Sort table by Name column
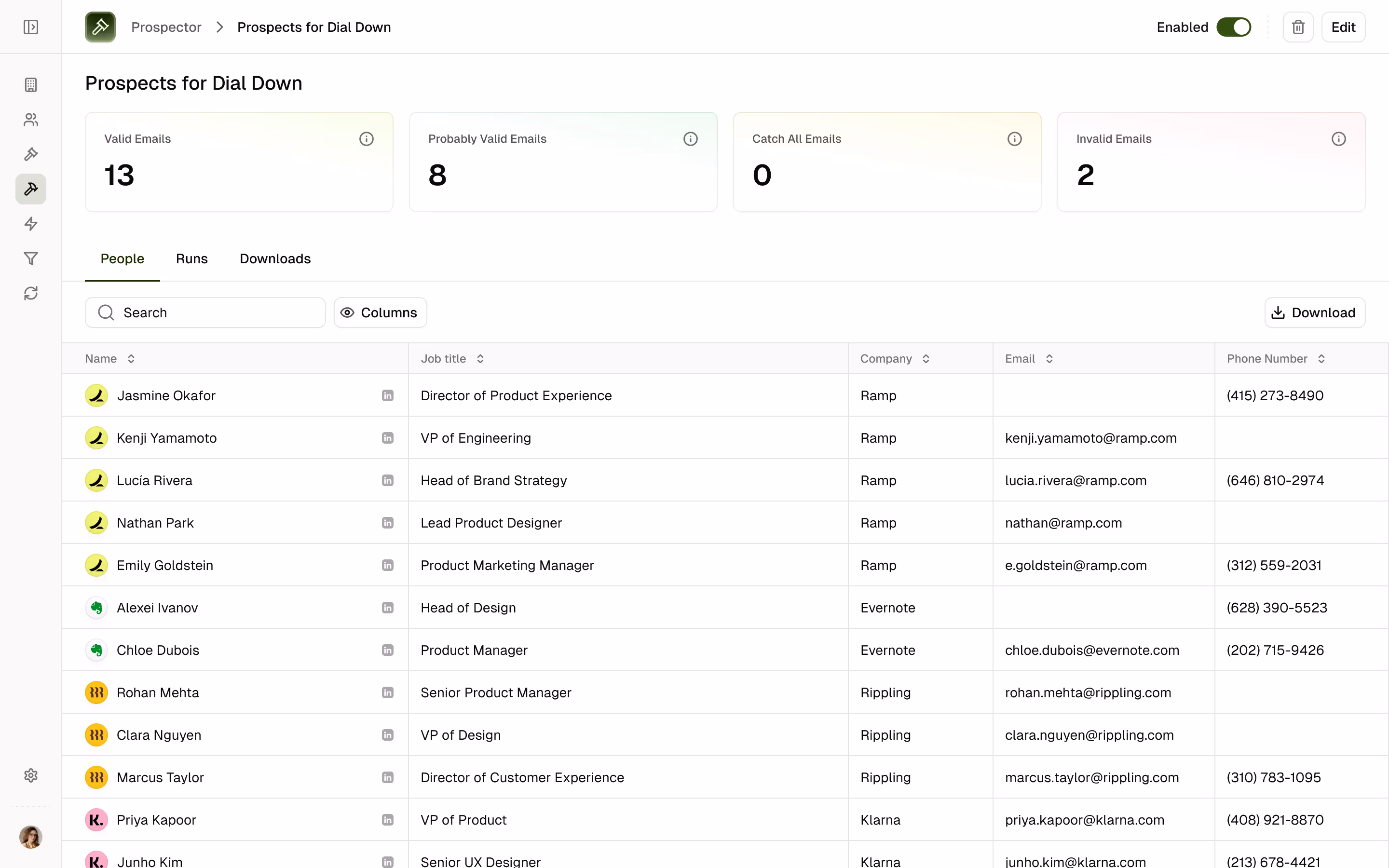 click(x=132, y=359)
